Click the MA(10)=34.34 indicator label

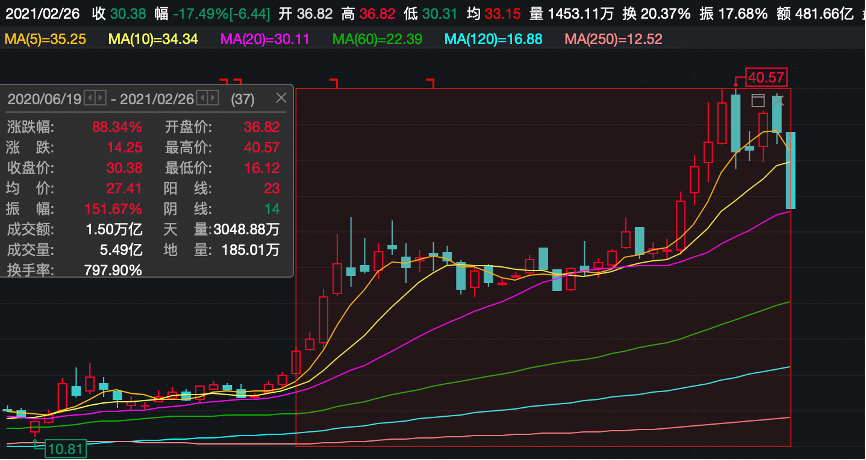coord(154,39)
